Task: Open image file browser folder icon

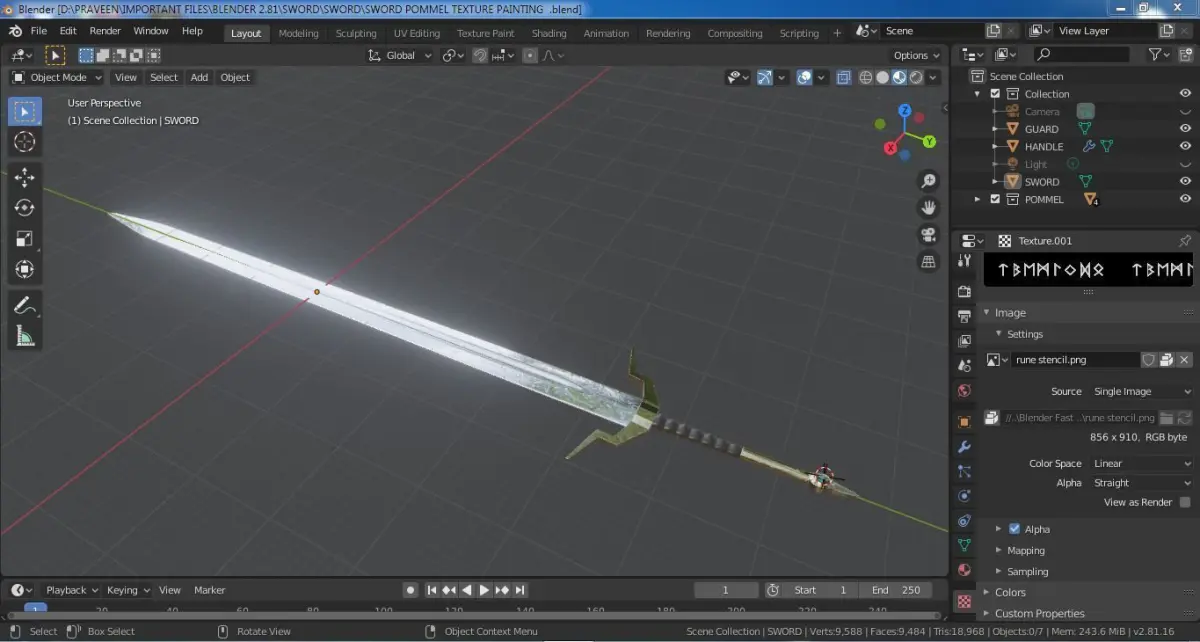Action: pos(1166,418)
